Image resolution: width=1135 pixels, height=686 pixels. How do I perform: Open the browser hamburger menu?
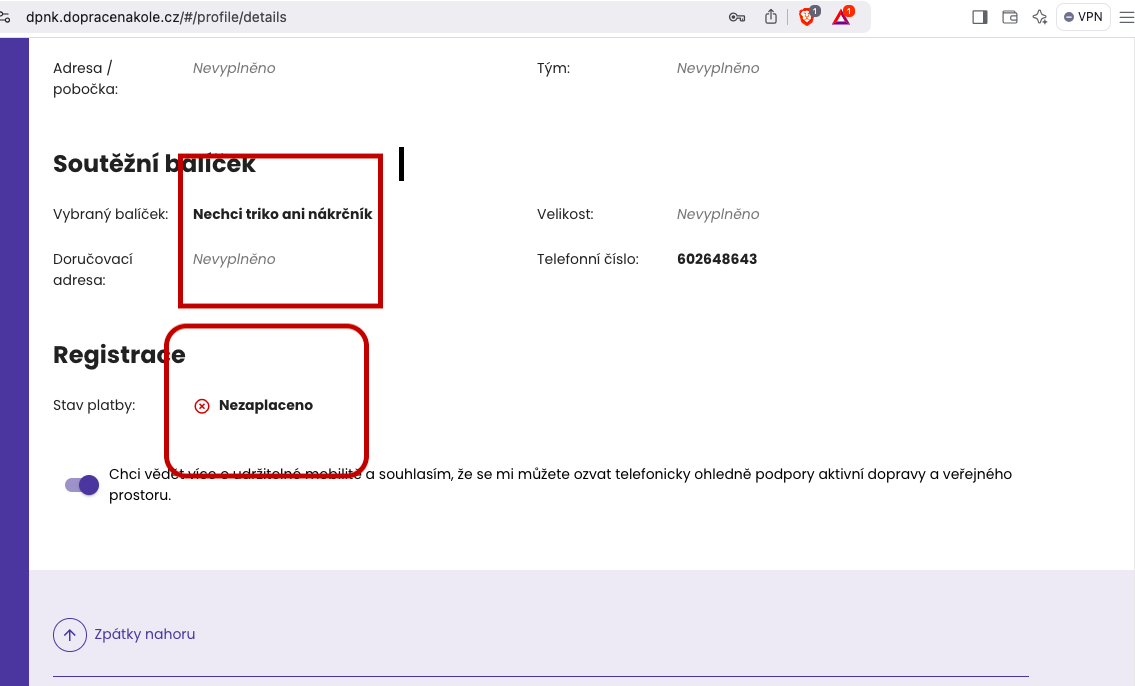tap(1125, 17)
